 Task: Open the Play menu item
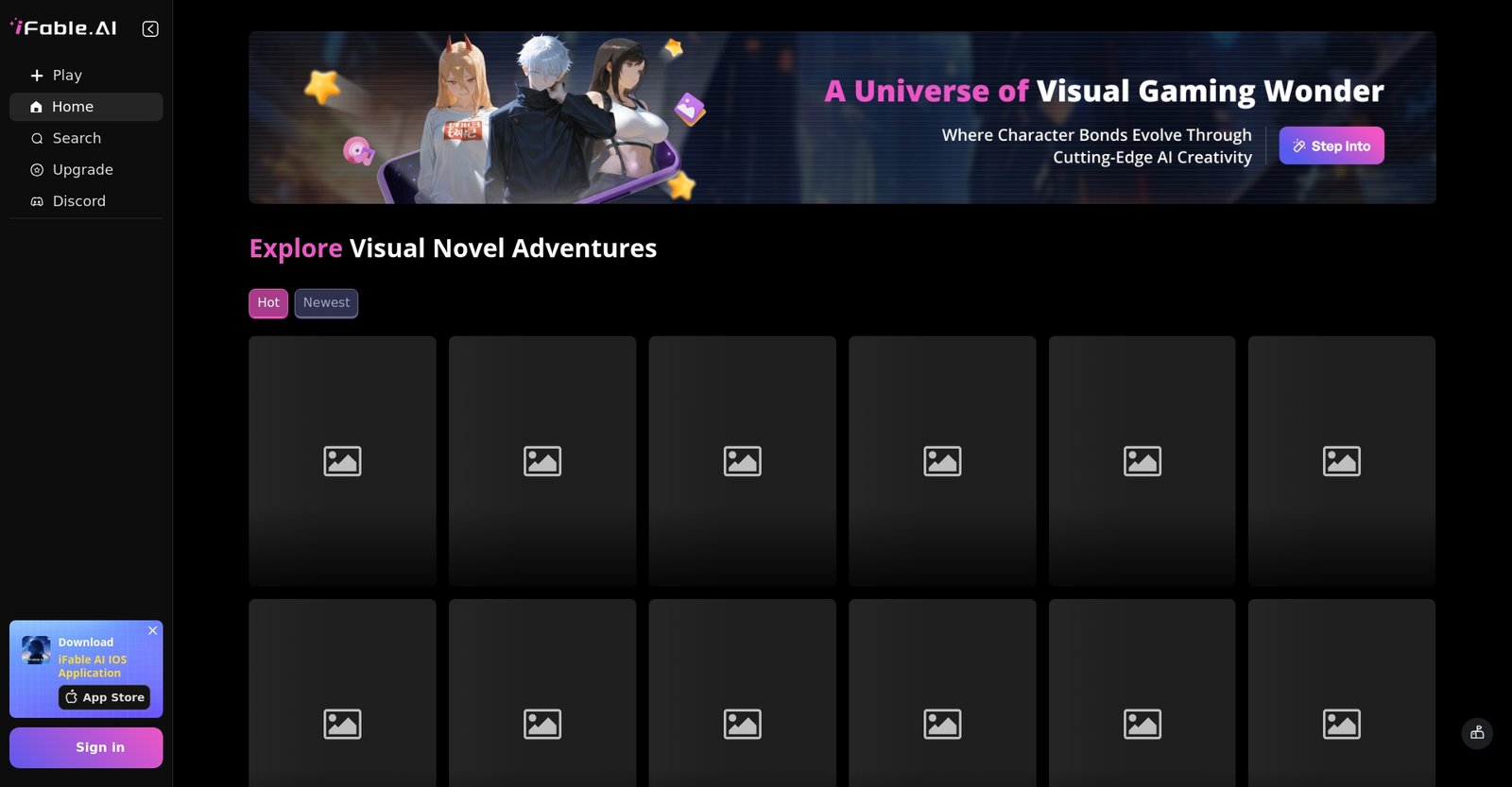pyautogui.click(x=86, y=76)
